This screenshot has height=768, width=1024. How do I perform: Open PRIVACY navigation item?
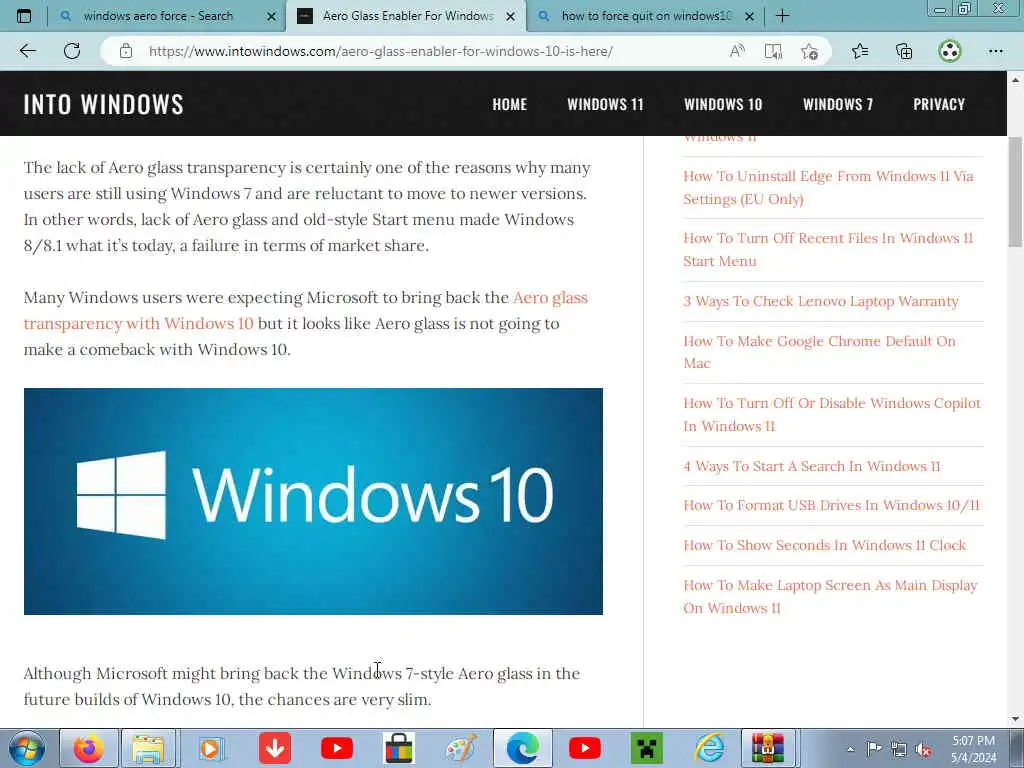939,104
